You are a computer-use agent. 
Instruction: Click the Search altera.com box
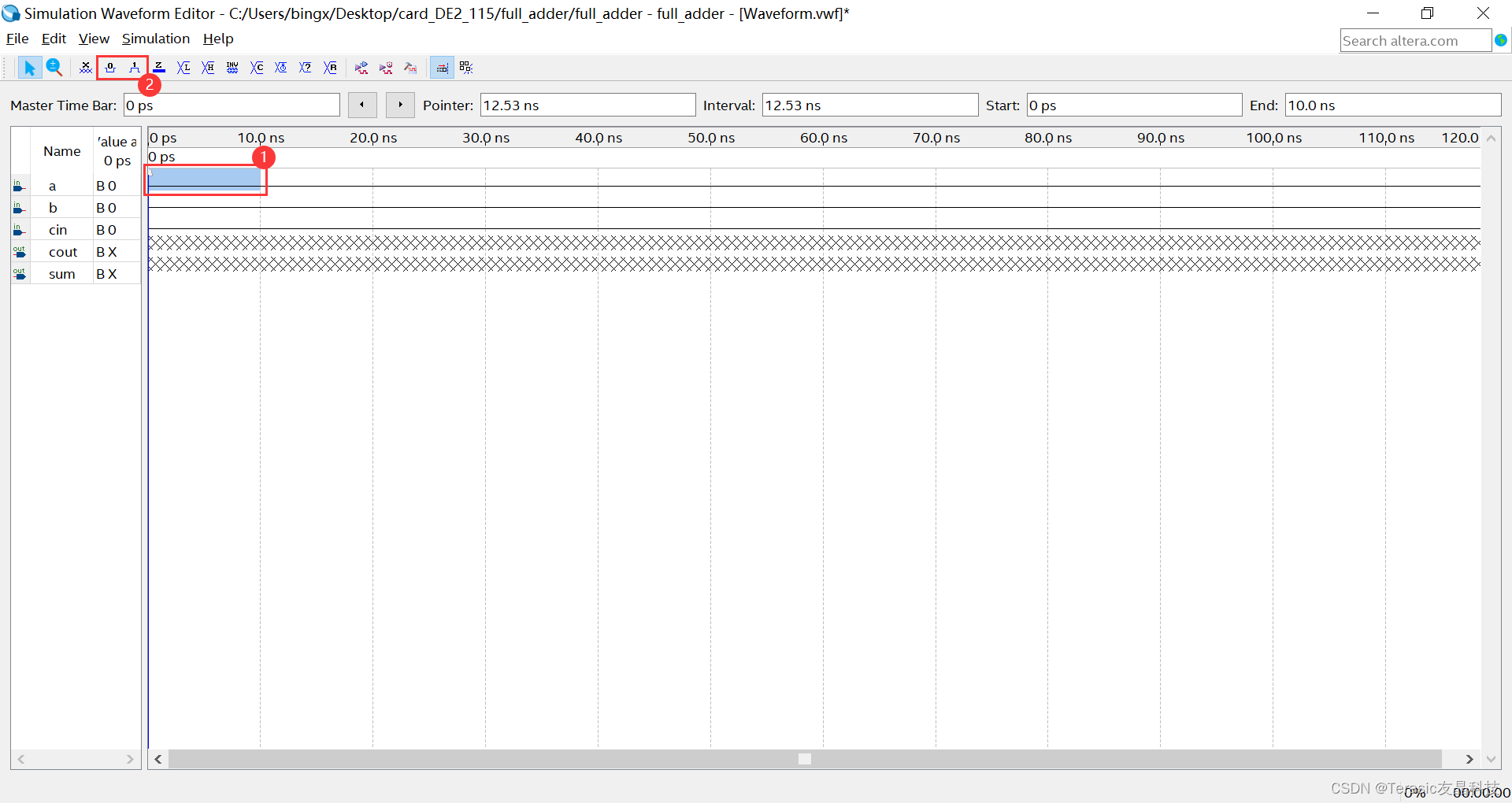[1415, 41]
